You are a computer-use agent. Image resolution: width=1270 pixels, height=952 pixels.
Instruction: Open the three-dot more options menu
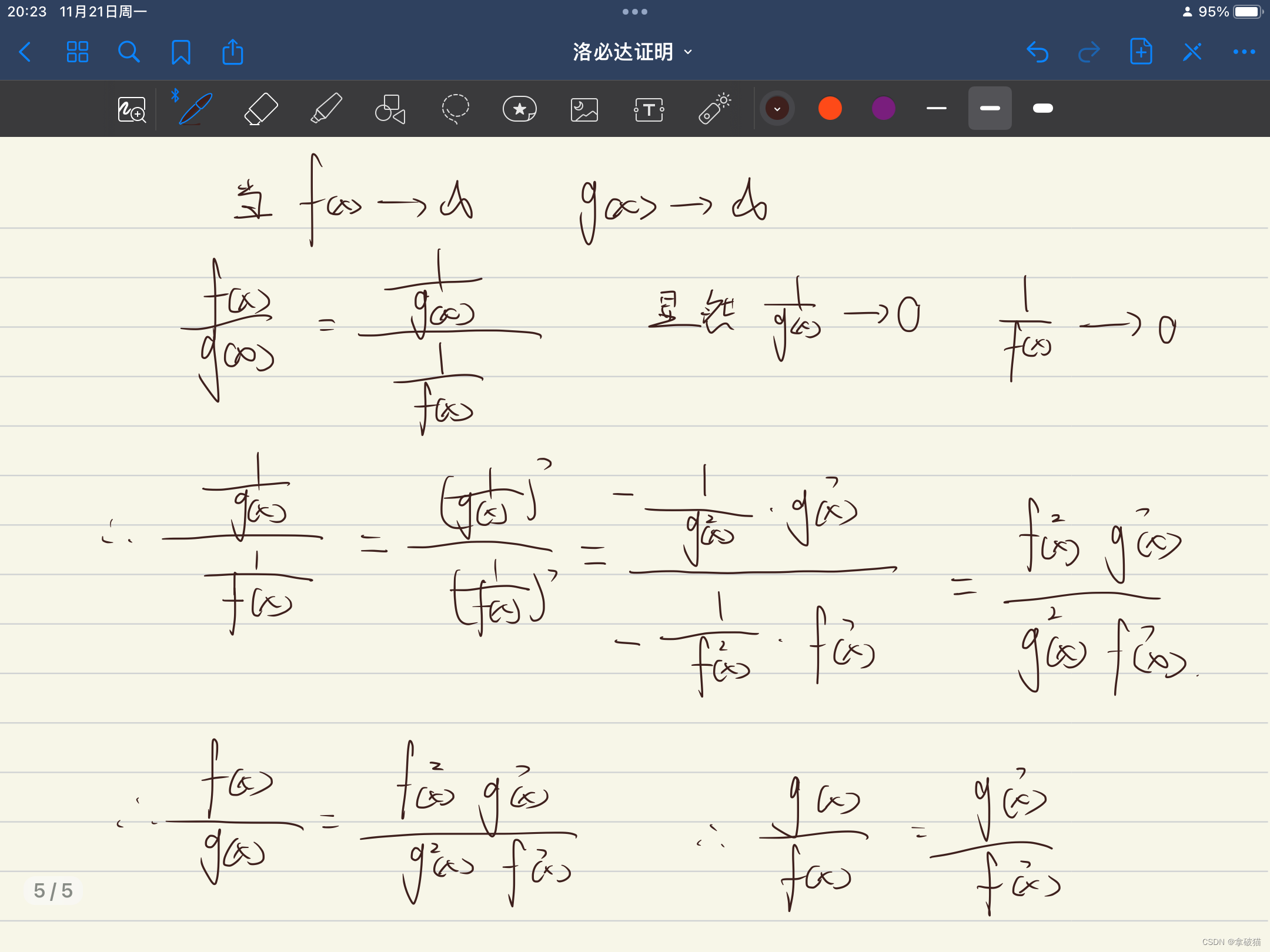(x=1244, y=52)
